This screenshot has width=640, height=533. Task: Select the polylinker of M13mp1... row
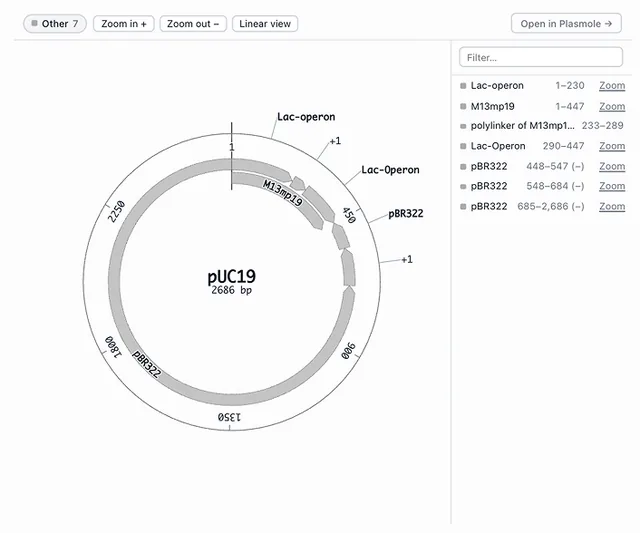click(542, 126)
